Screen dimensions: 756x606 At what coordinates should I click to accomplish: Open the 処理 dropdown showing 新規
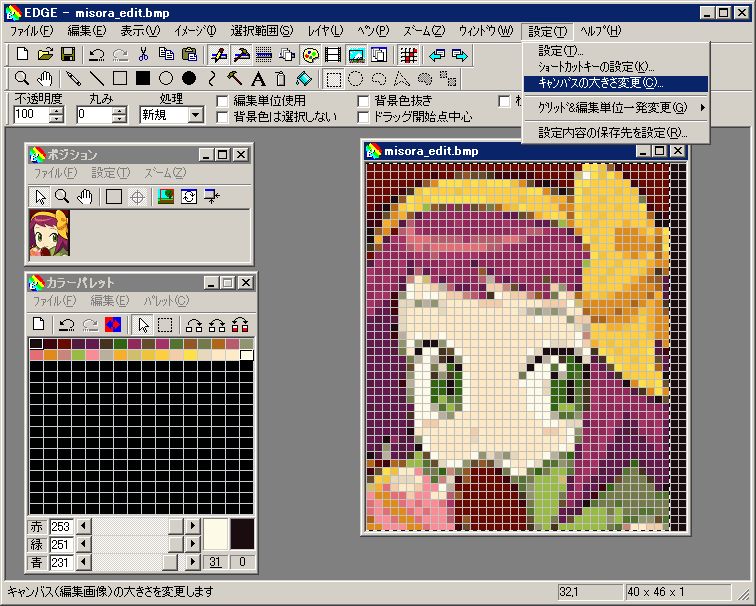click(196, 115)
